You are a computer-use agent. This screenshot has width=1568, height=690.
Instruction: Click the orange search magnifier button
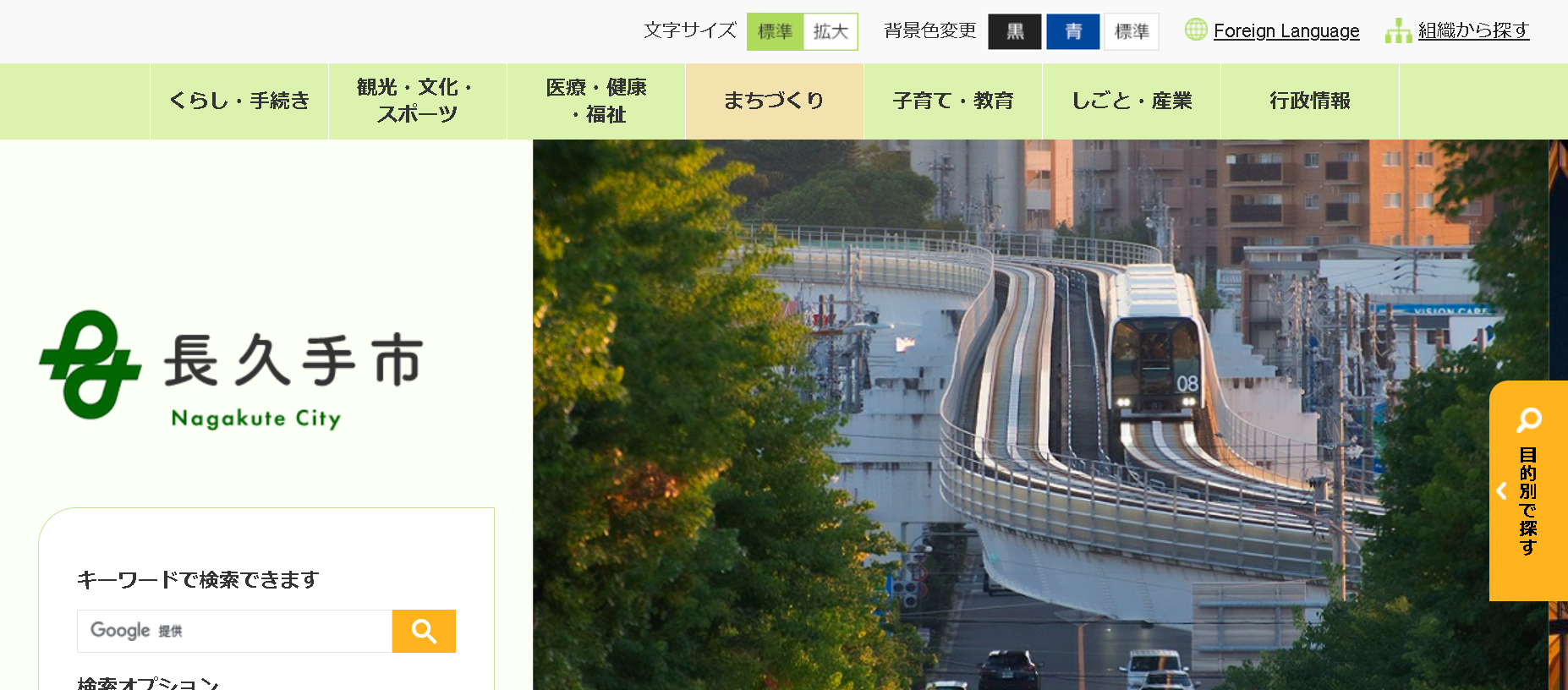pyautogui.click(x=424, y=631)
